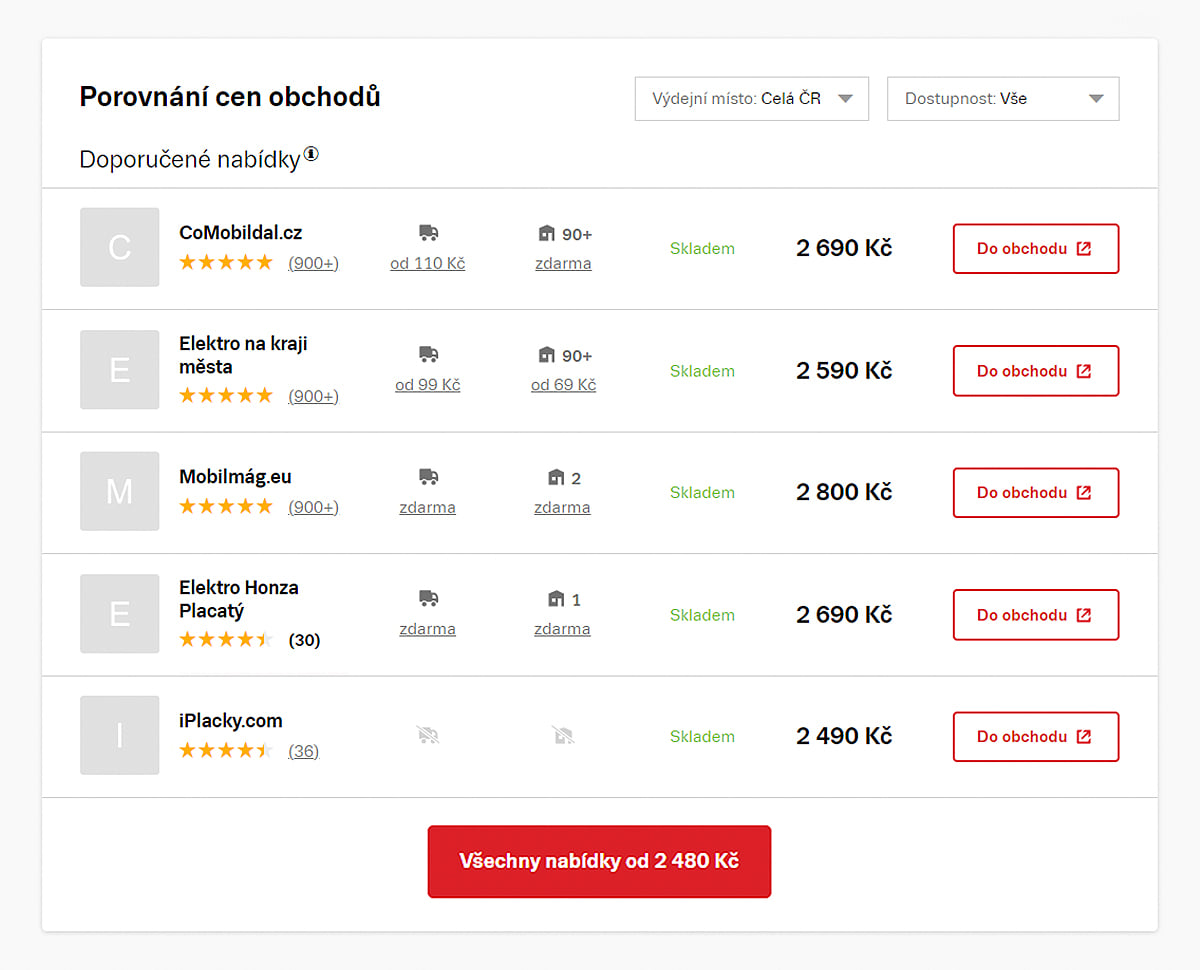Click the delivery truck icon for CoMobildal.cz
The width and height of the screenshot is (1200, 970).
[x=428, y=233]
